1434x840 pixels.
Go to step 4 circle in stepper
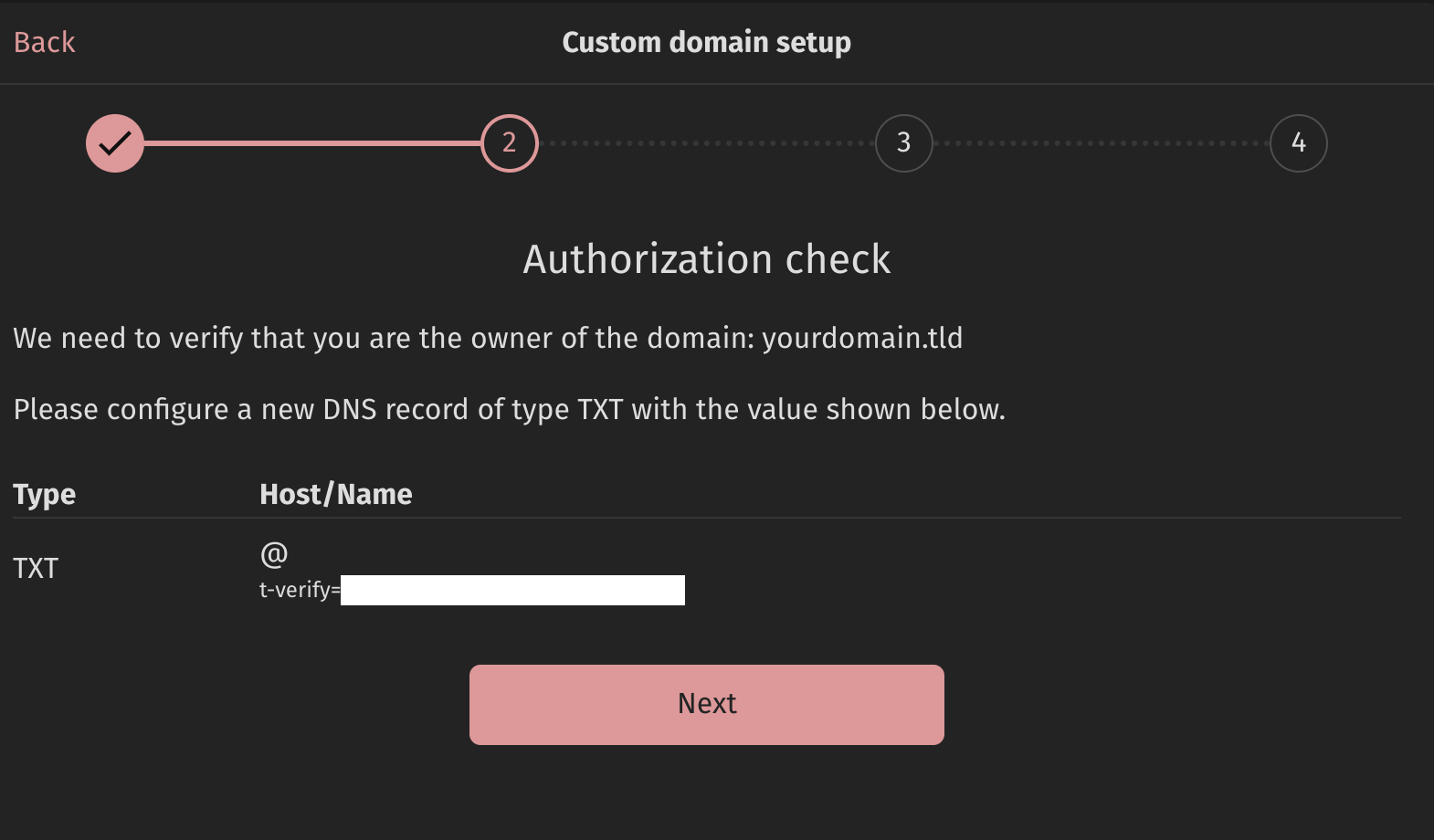pyautogui.click(x=1298, y=143)
